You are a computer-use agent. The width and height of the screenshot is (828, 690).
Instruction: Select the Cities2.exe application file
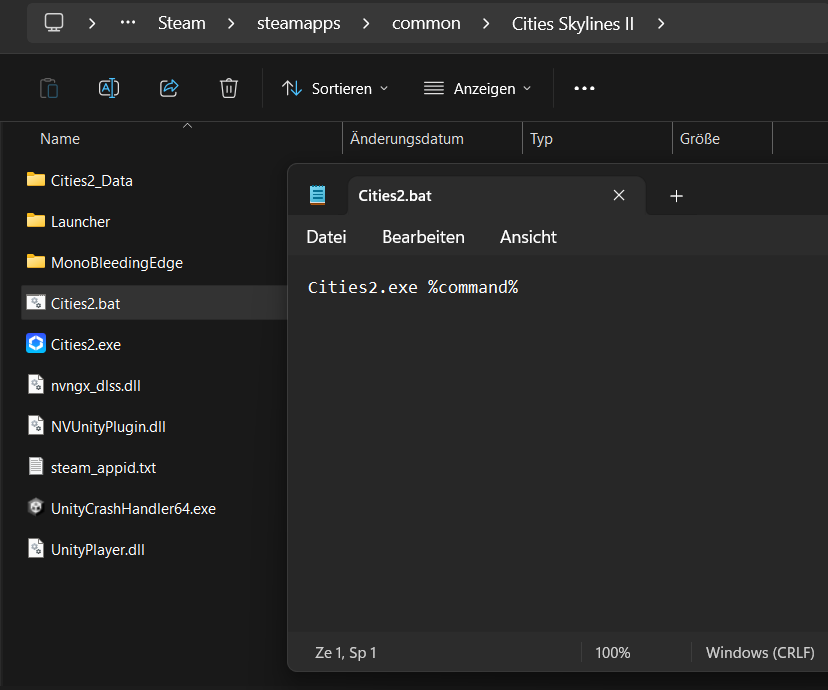point(86,344)
